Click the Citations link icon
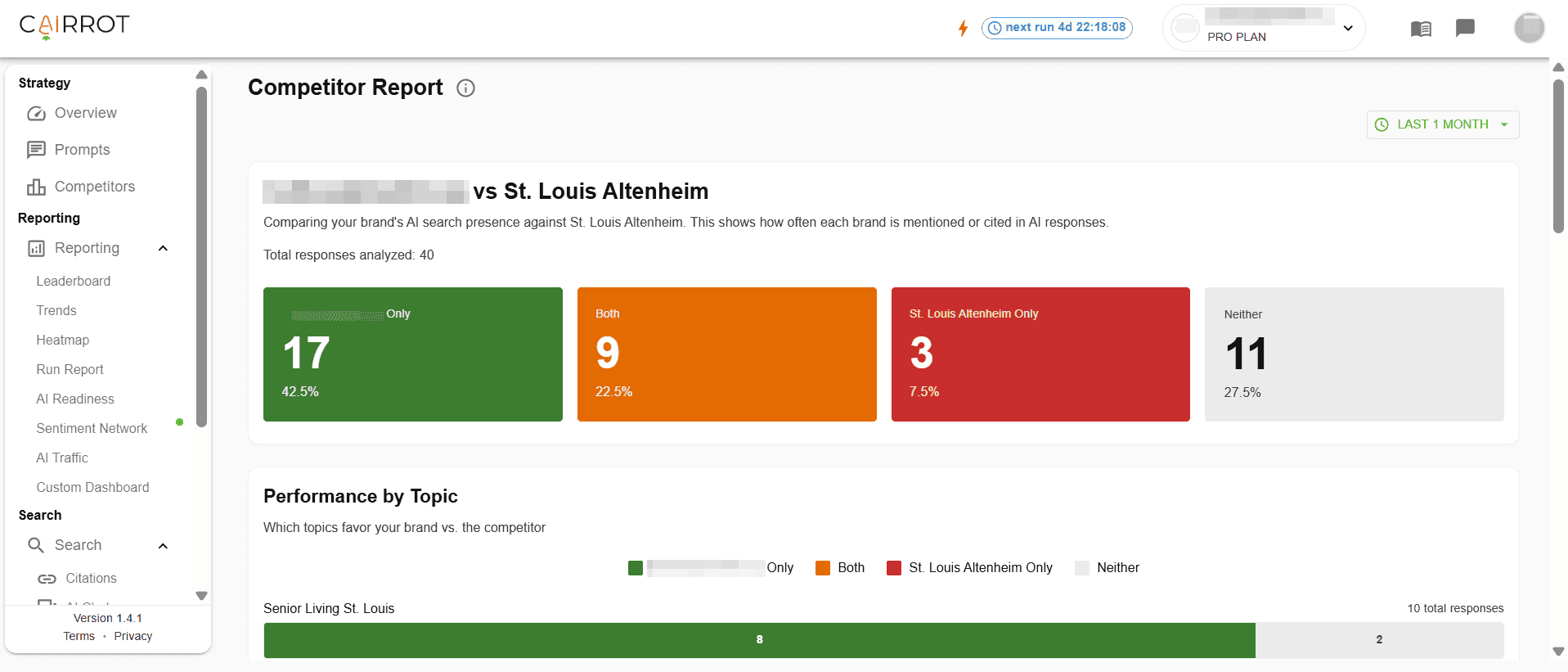The width and height of the screenshot is (1568, 672). click(x=47, y=579)
